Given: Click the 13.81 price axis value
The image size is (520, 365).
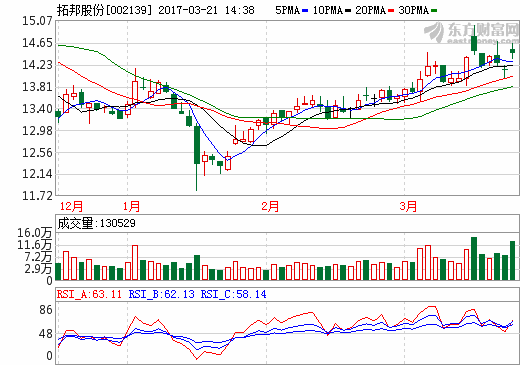Looking at the screenshot, I should (37, 87).
